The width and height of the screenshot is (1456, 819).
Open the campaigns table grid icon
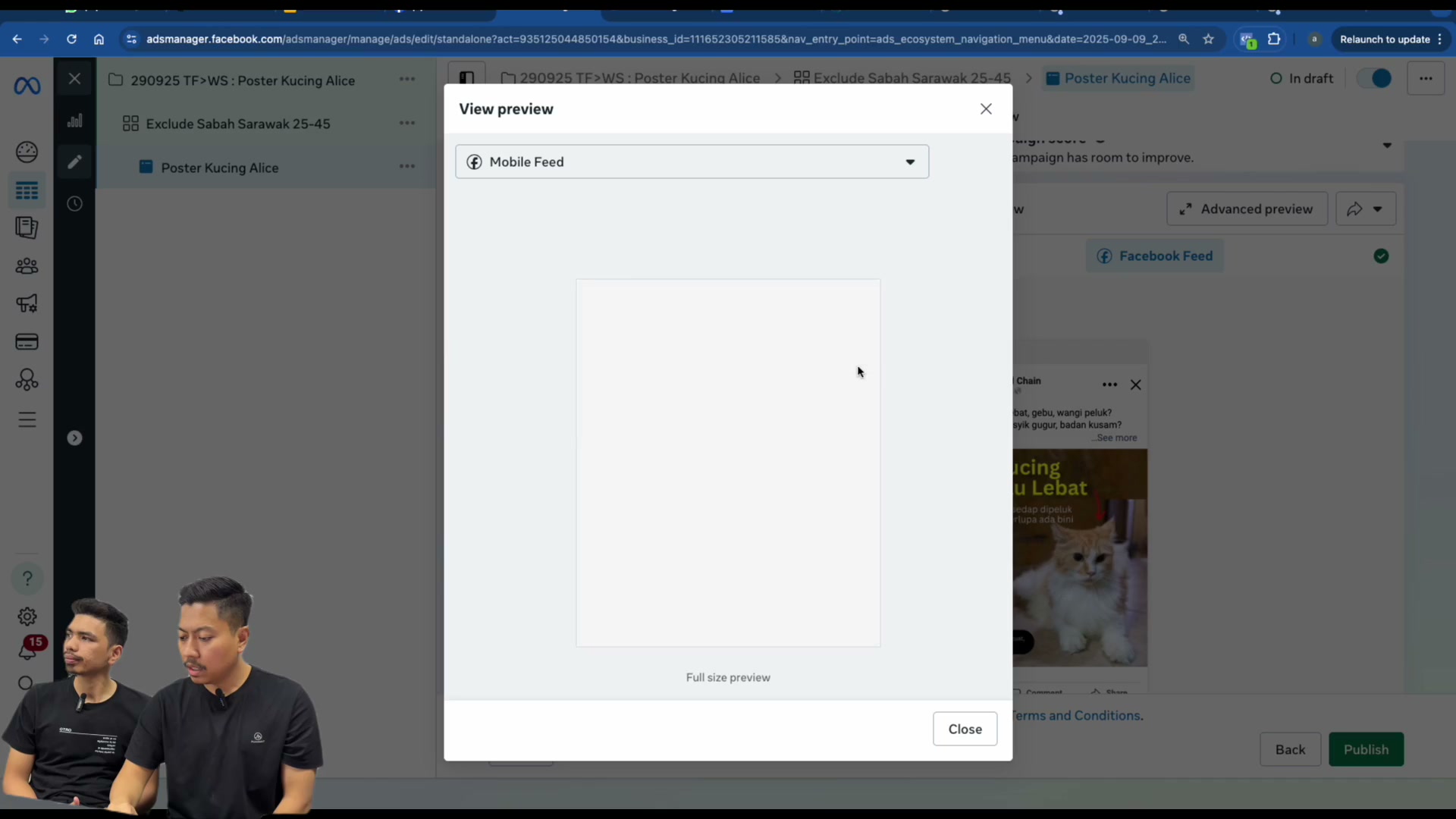[x=27, y=190]
